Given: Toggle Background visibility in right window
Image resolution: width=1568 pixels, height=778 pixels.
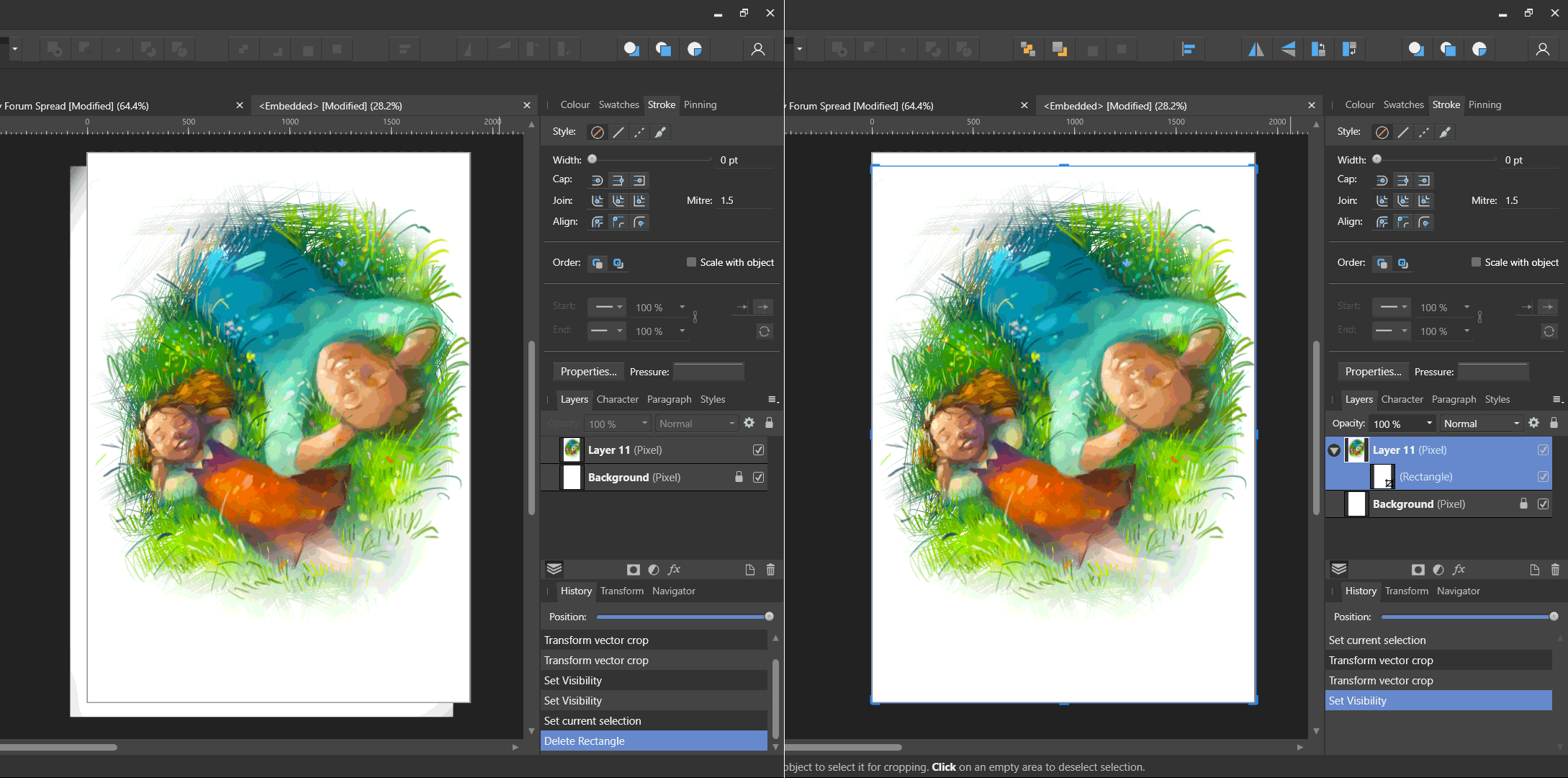Looking at the screenshot, I should tap(1543, 504).
